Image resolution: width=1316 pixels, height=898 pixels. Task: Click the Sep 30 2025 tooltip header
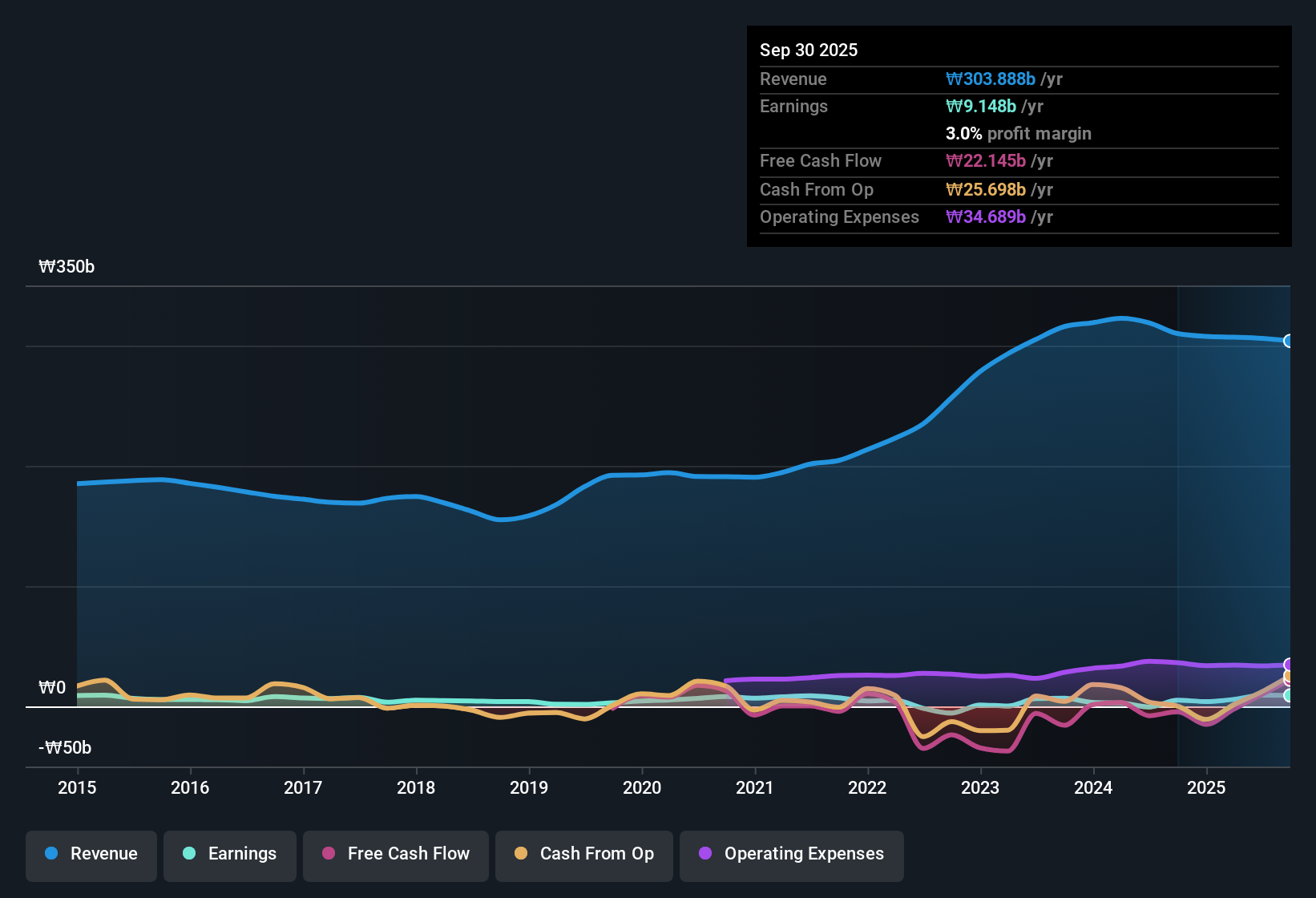coord(809,50)
